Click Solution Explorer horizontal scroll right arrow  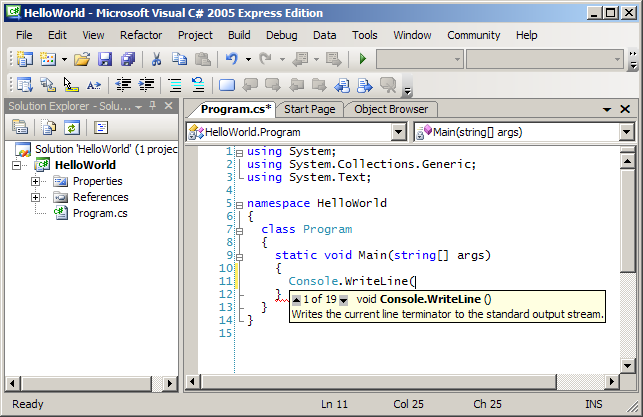(169, 384)
